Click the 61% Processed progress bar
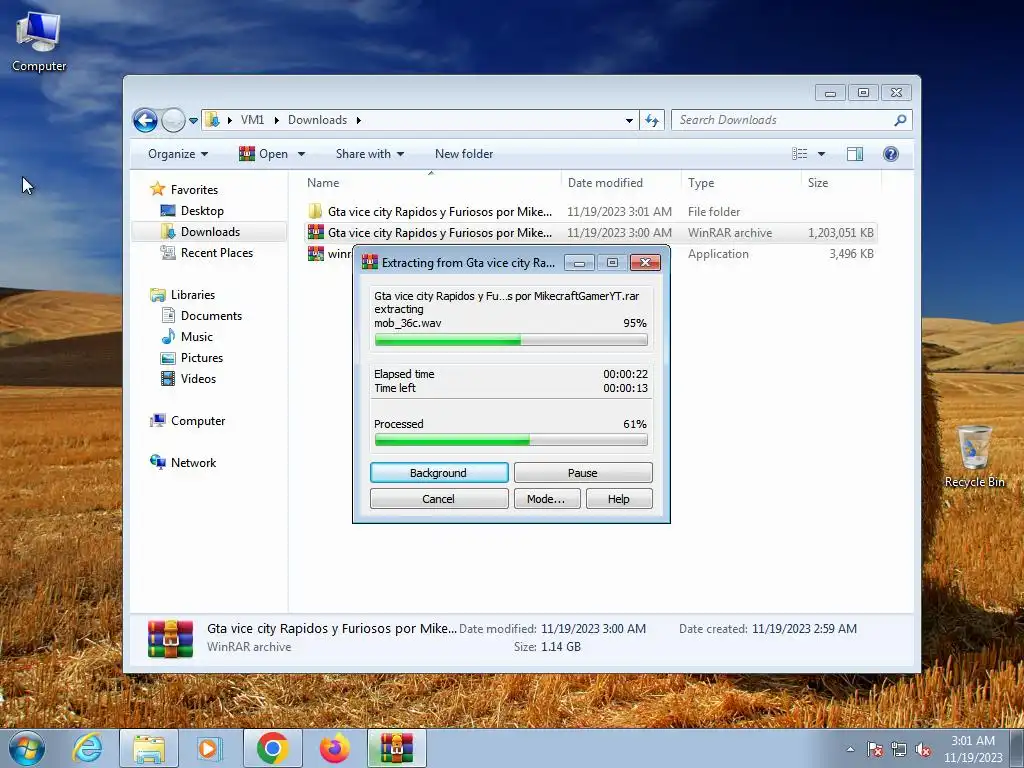Viewport: 1024px width, 768px height. pyautogui.click(x=511, y=440)
